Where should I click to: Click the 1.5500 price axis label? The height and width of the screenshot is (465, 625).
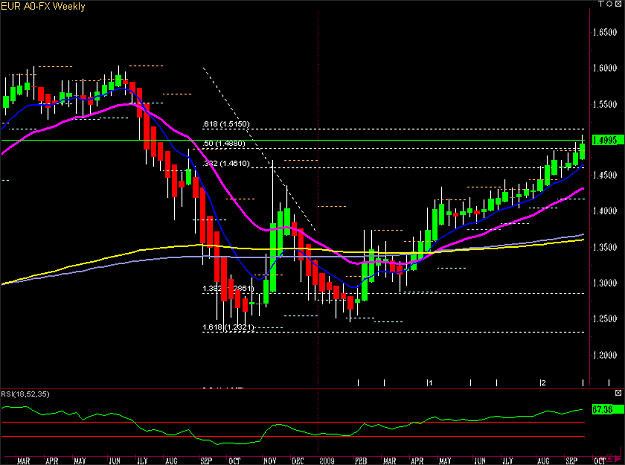pyautogui.click(x=605, y=104)
